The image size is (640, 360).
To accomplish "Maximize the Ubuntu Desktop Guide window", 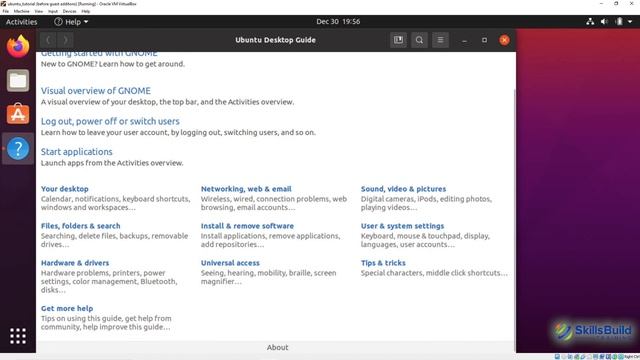I will coord(484,40).
